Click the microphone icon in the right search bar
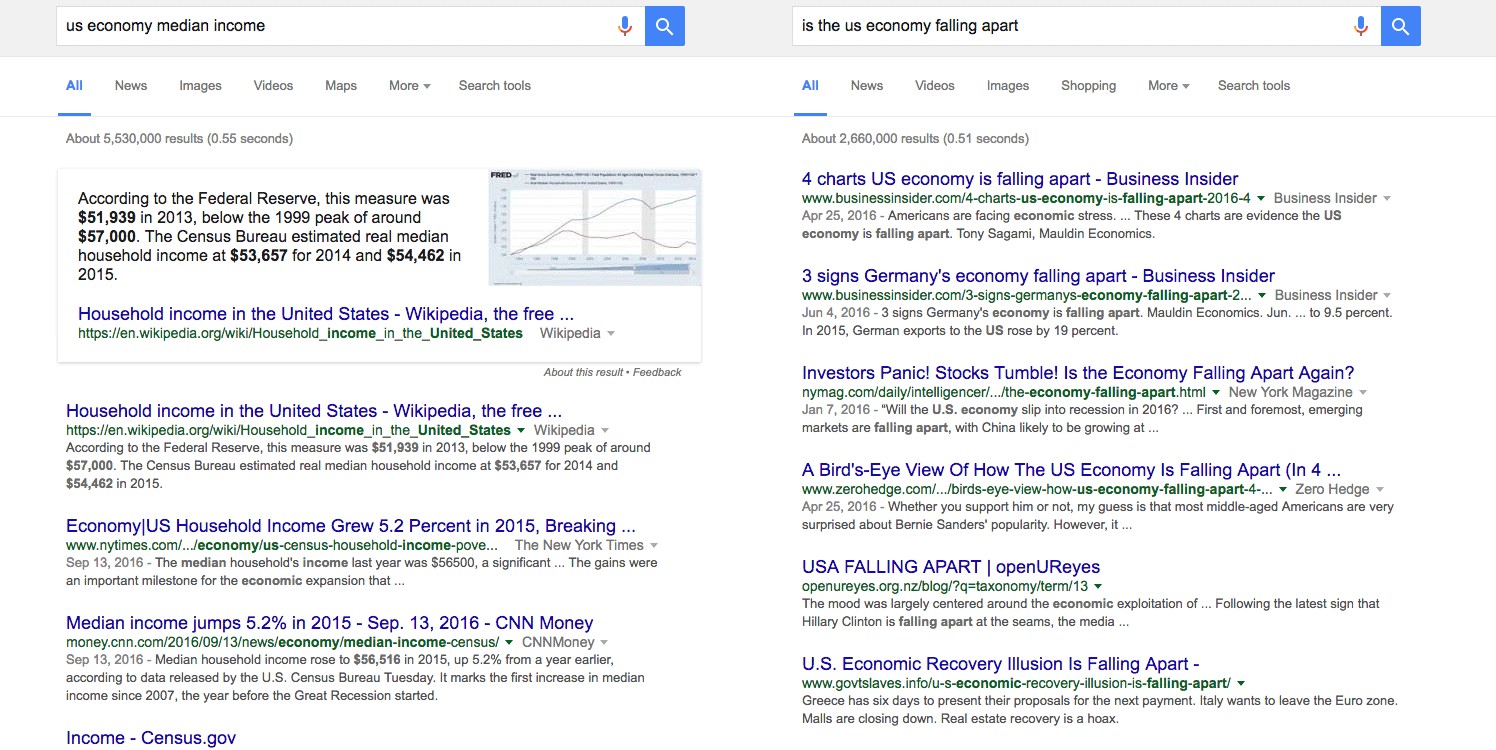Image resolution: width=1496 pixels, height=750 pixels. click(1361, 26)
